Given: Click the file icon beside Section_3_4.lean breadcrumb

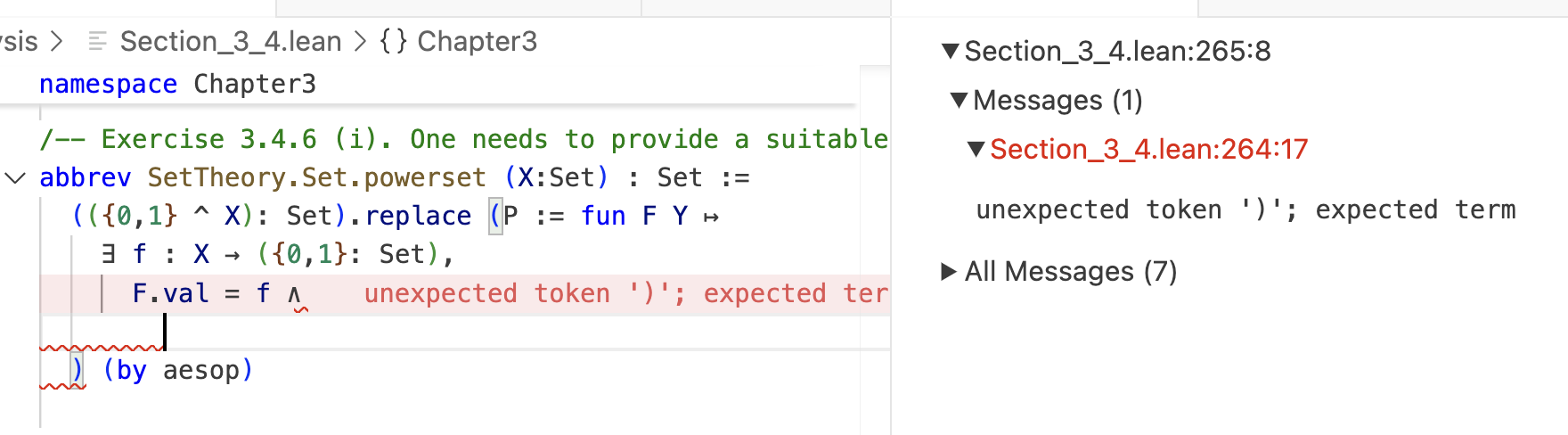Looking at the screenshot, I should tap(97, 41).
